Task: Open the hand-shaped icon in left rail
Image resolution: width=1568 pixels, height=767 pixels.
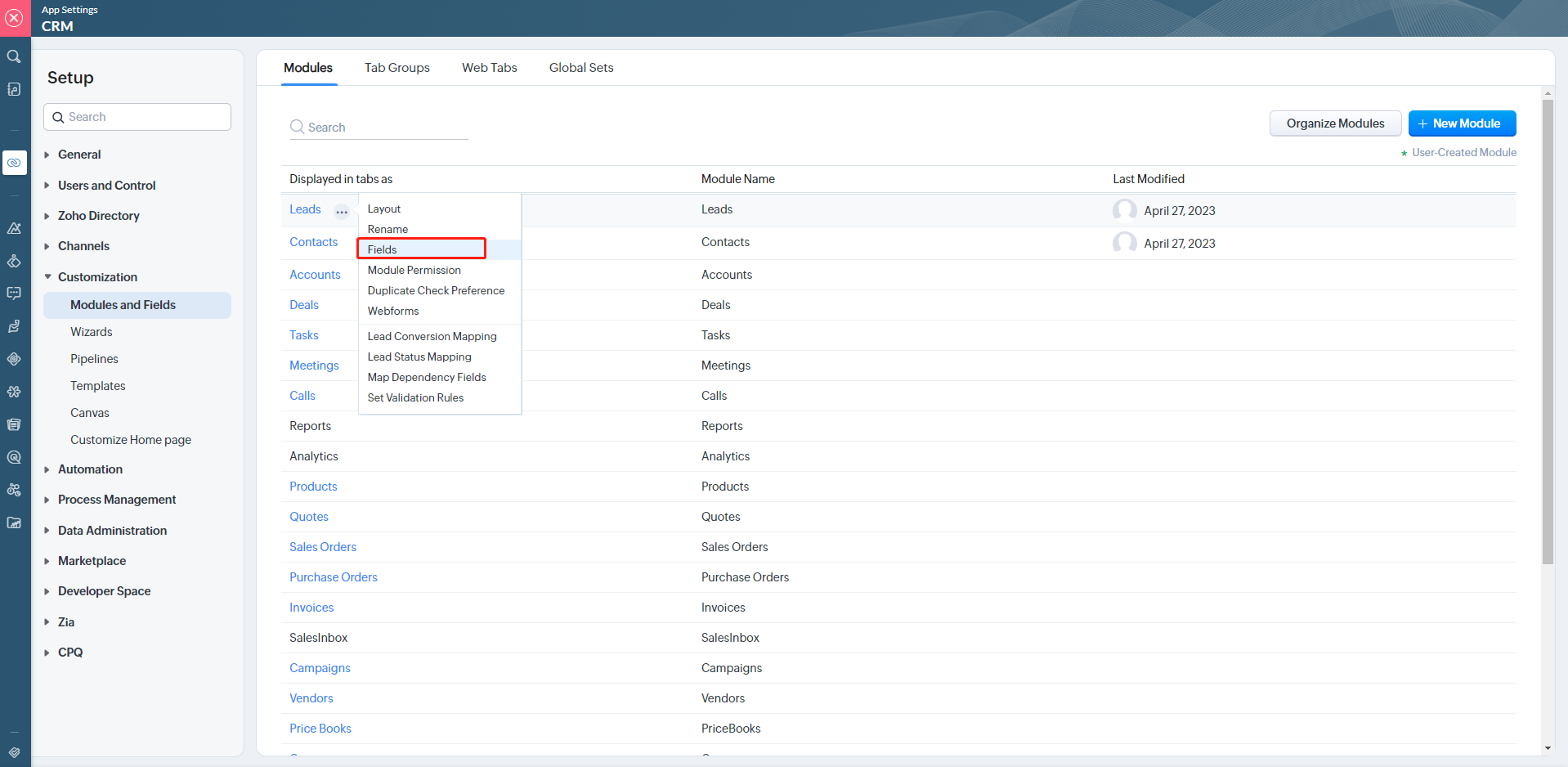Action: pyautogui.click(x=14, y=326)
